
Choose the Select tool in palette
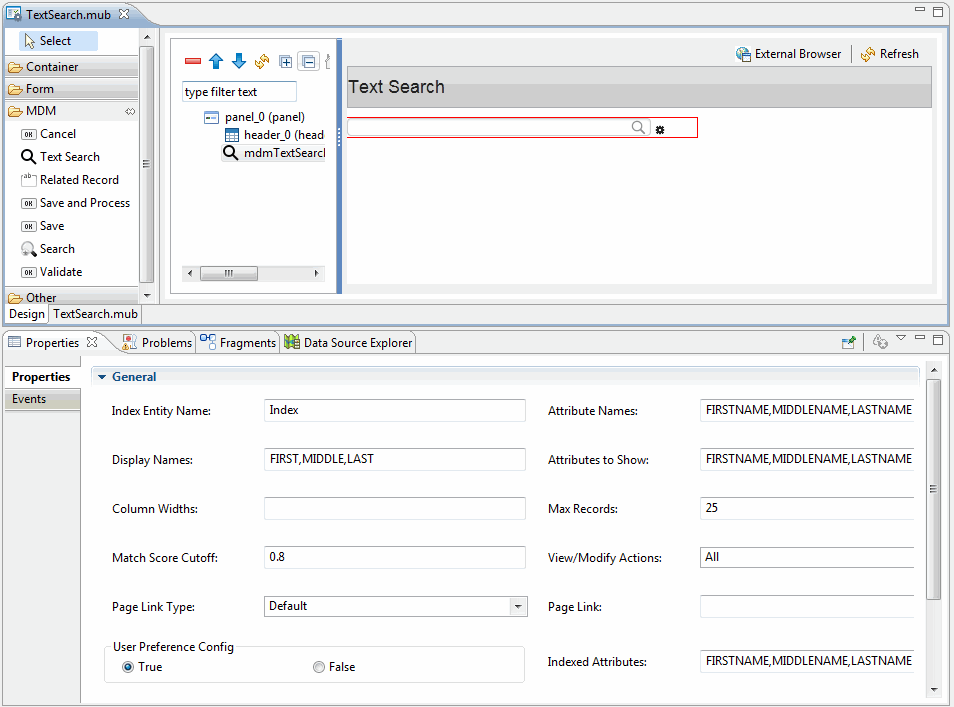tap(58, 41)
